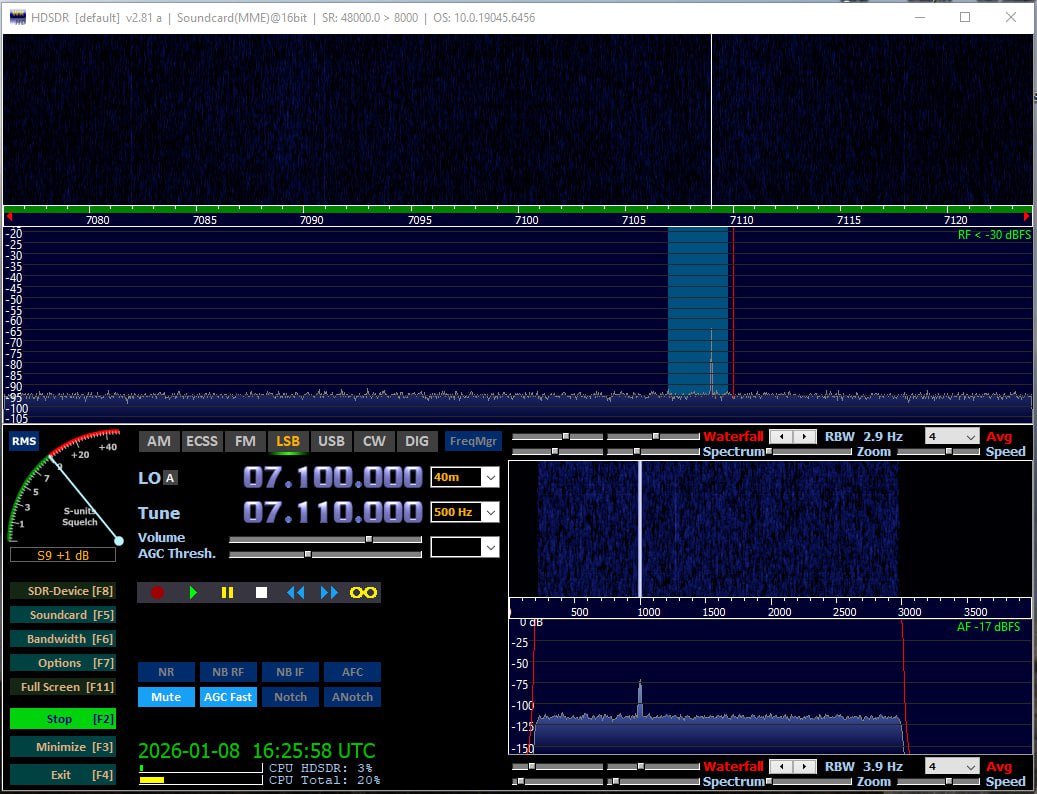Screen dimensions: 1037x794
Task: Click the Stop [F2] button
Action: click(x=63, y=718)
